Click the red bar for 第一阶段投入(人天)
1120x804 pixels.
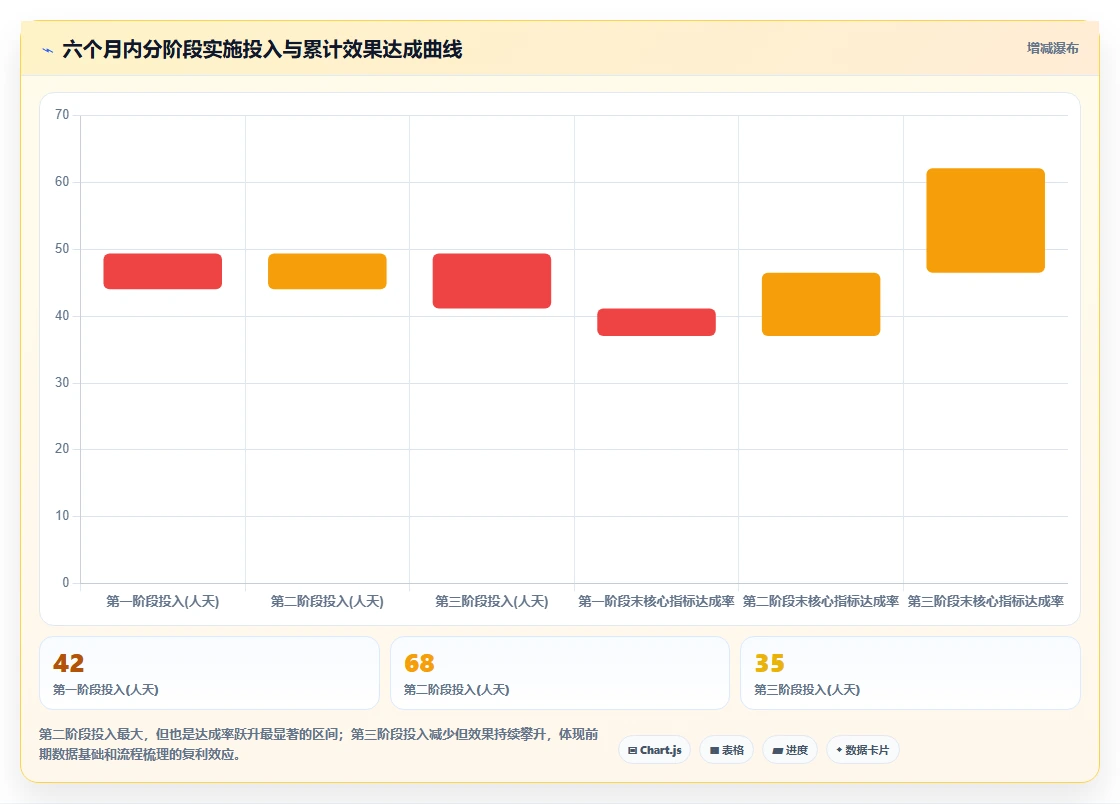tap(163, 271)
